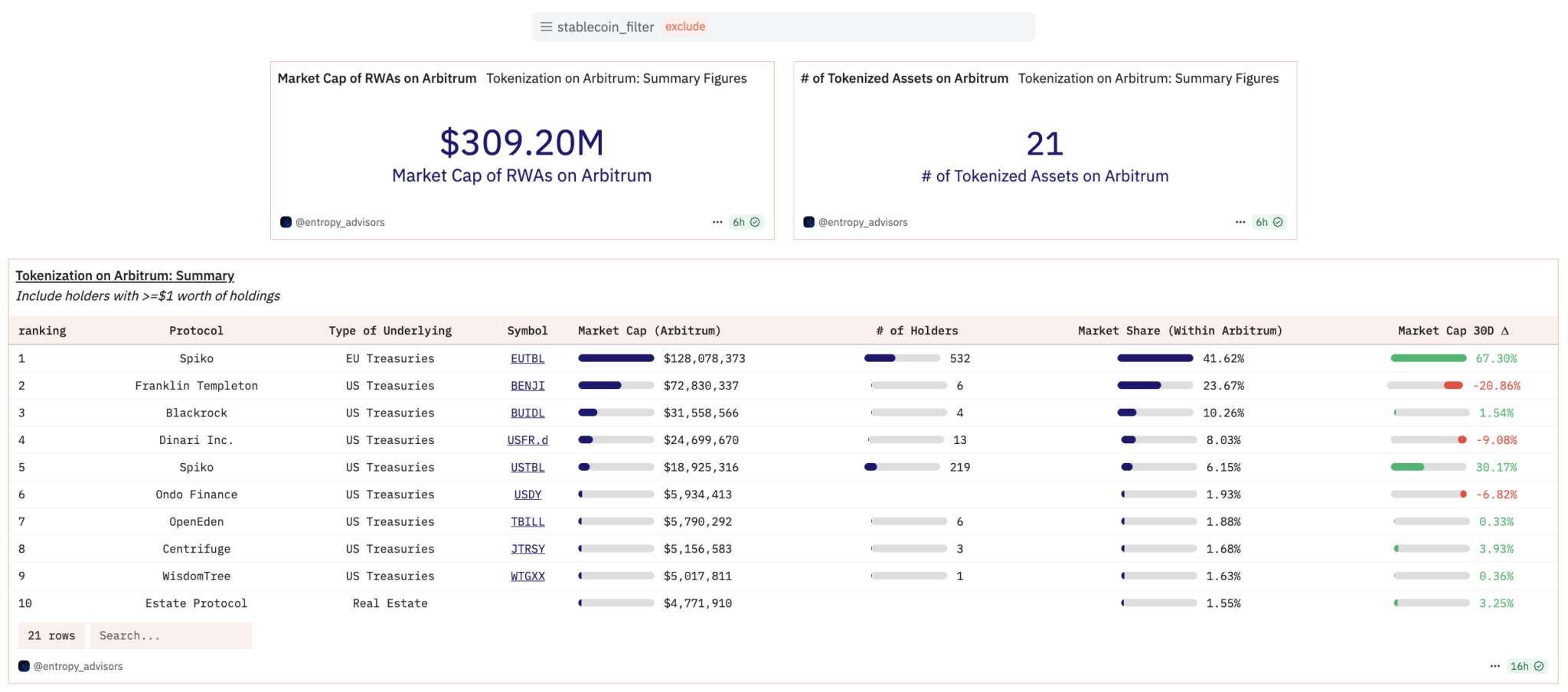The height and width of the screenshot is (692, 1568).
Task: Click the -9.08% change value for USFR.d
Action: (1496, 440)
